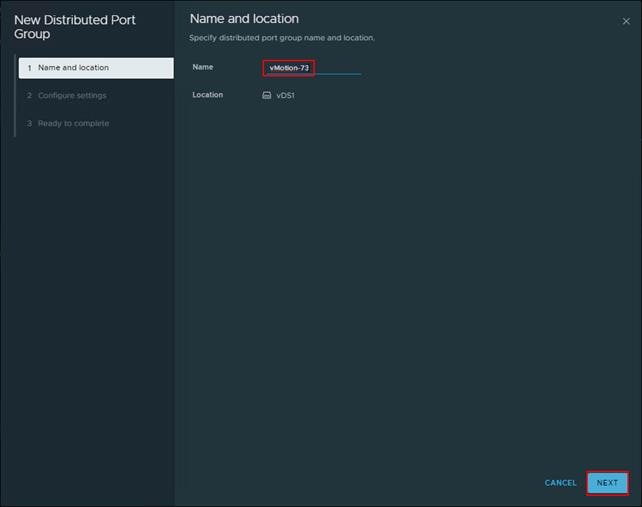The width and height of the screenshot is (642, 507).
Task: Click the Location field label
Action: (208, 95)
